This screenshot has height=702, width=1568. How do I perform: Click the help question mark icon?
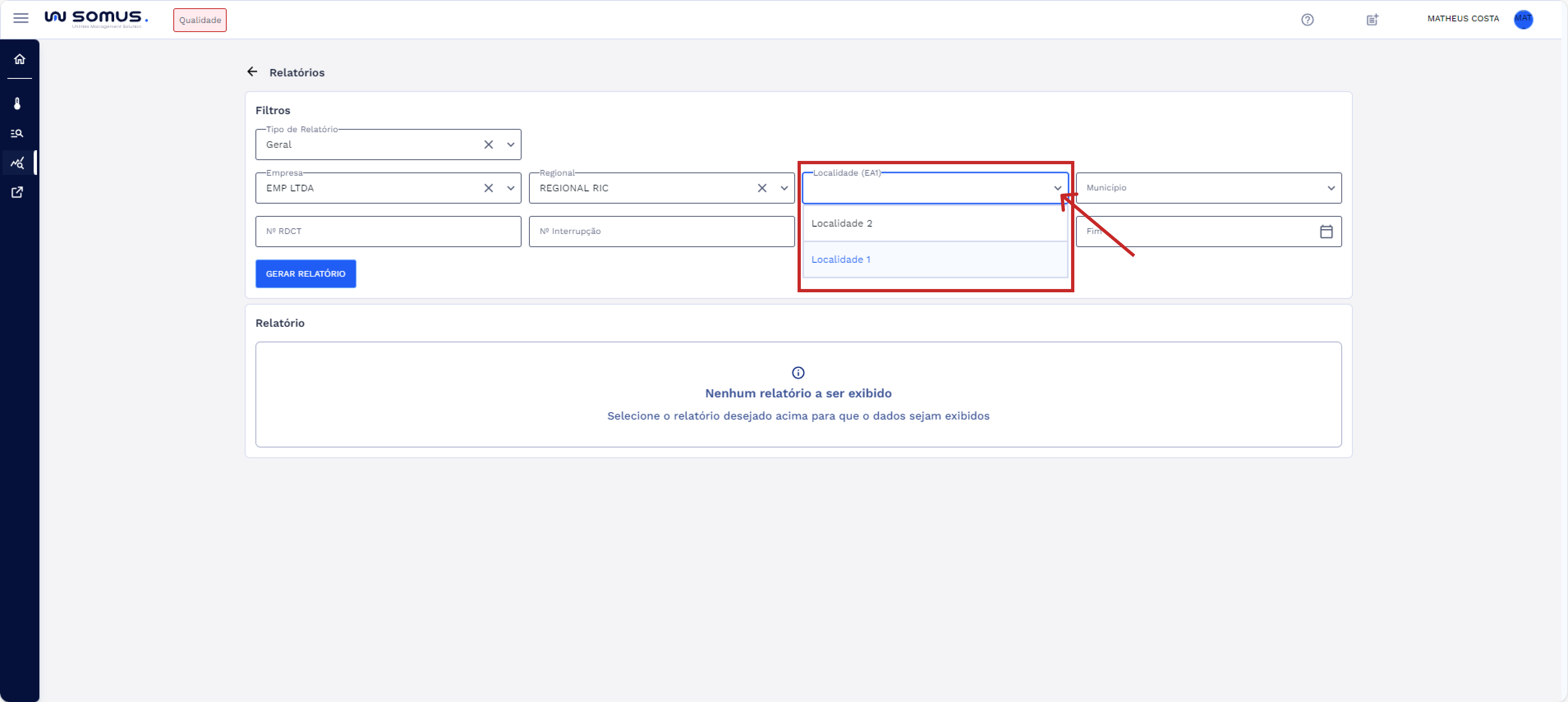[x=1307, y=19]
